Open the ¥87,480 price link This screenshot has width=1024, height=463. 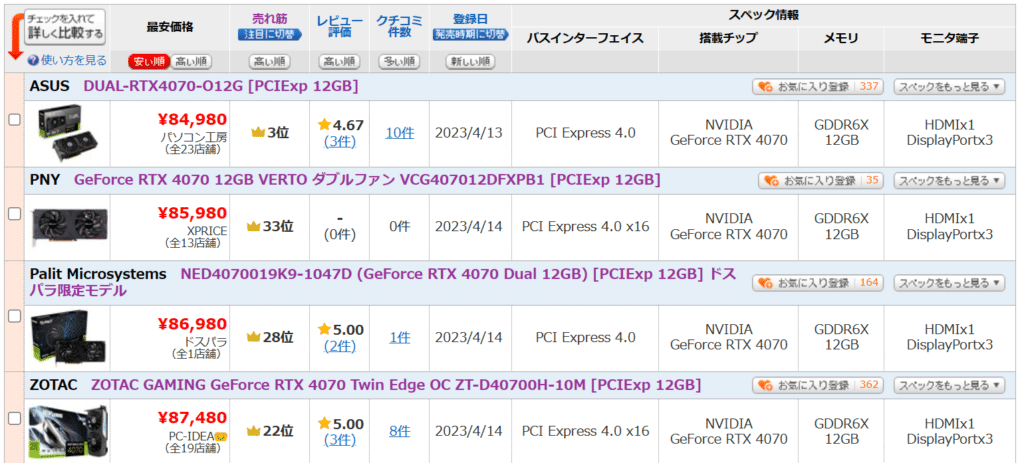coord(192,417)
